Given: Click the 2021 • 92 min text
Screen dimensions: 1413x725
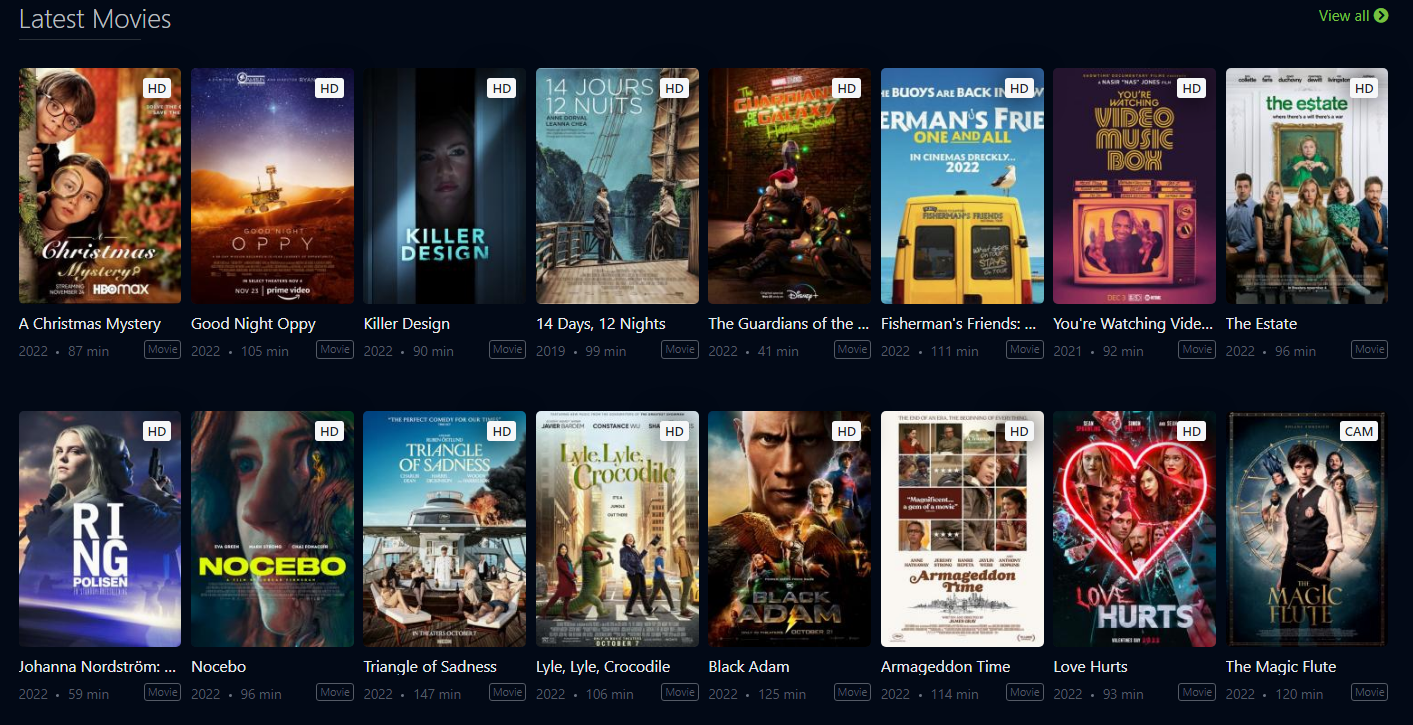Looking at the screenshot, I should (1098, 351).
